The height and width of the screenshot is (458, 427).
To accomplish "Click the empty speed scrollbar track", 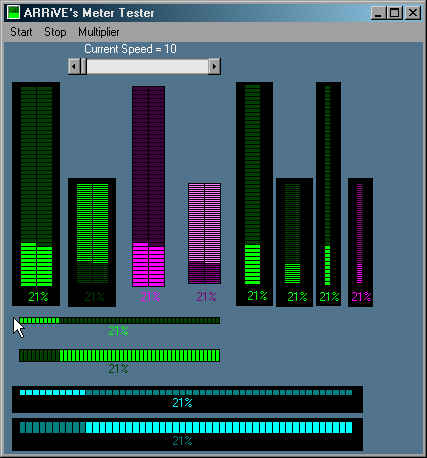I will click(x=147, y=67).
